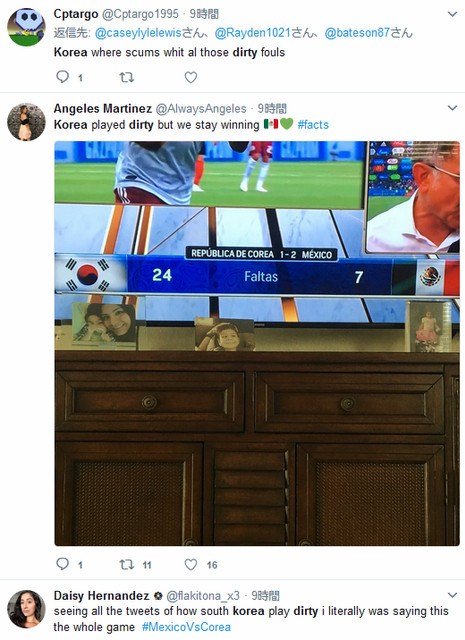Open the @Rayden1021 mention
The height and width of the screenshot is (640, 465).
[252, 33]
